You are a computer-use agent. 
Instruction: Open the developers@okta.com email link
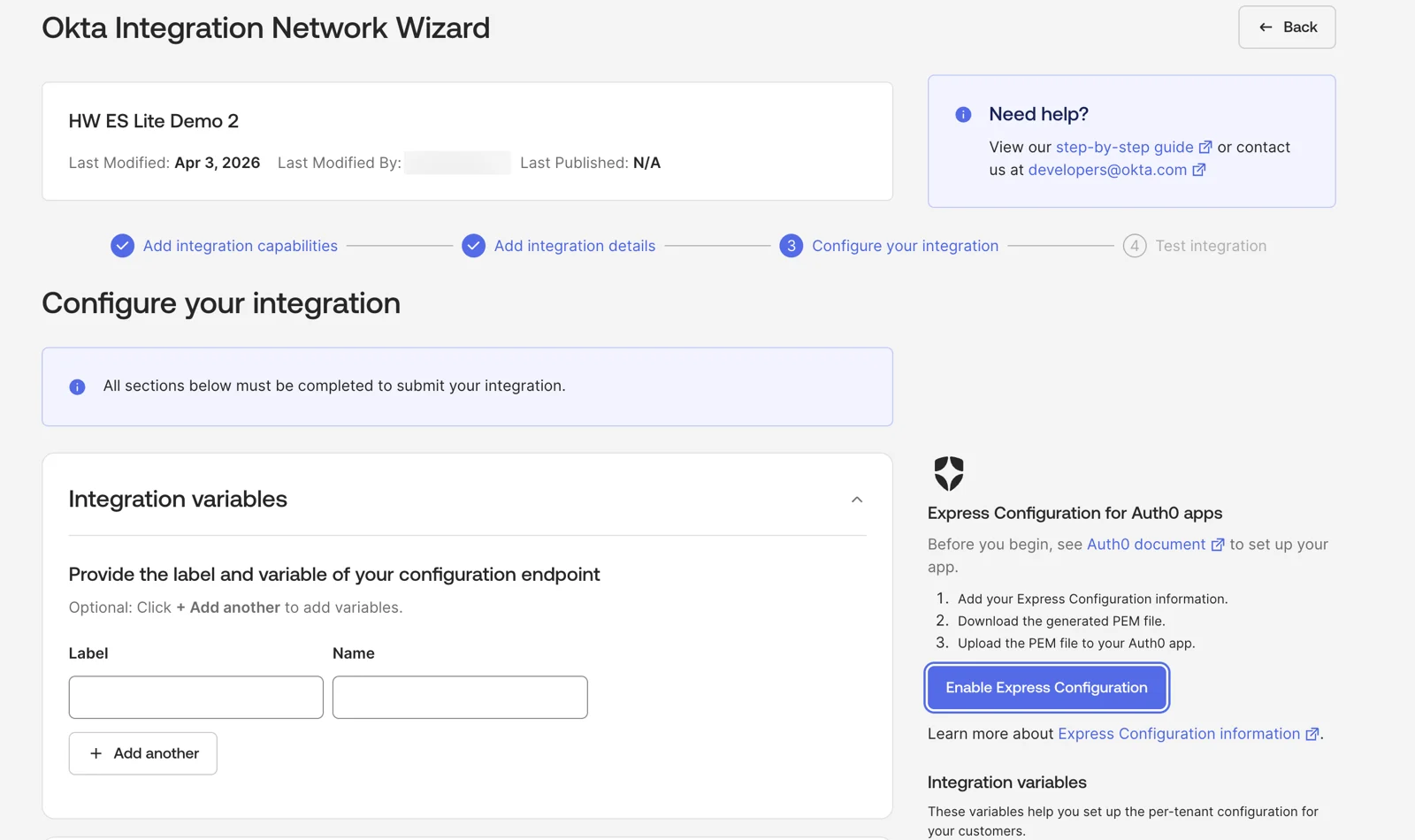pos(1107,170)
